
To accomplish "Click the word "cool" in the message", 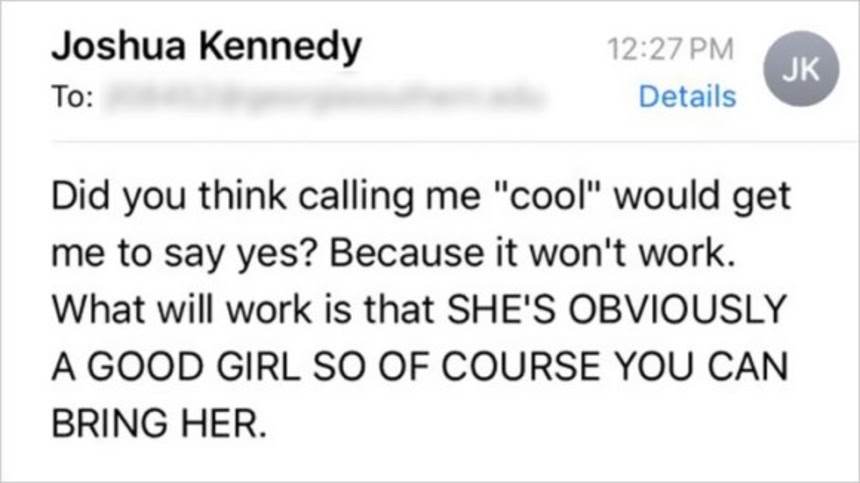I will coord(550,196).
